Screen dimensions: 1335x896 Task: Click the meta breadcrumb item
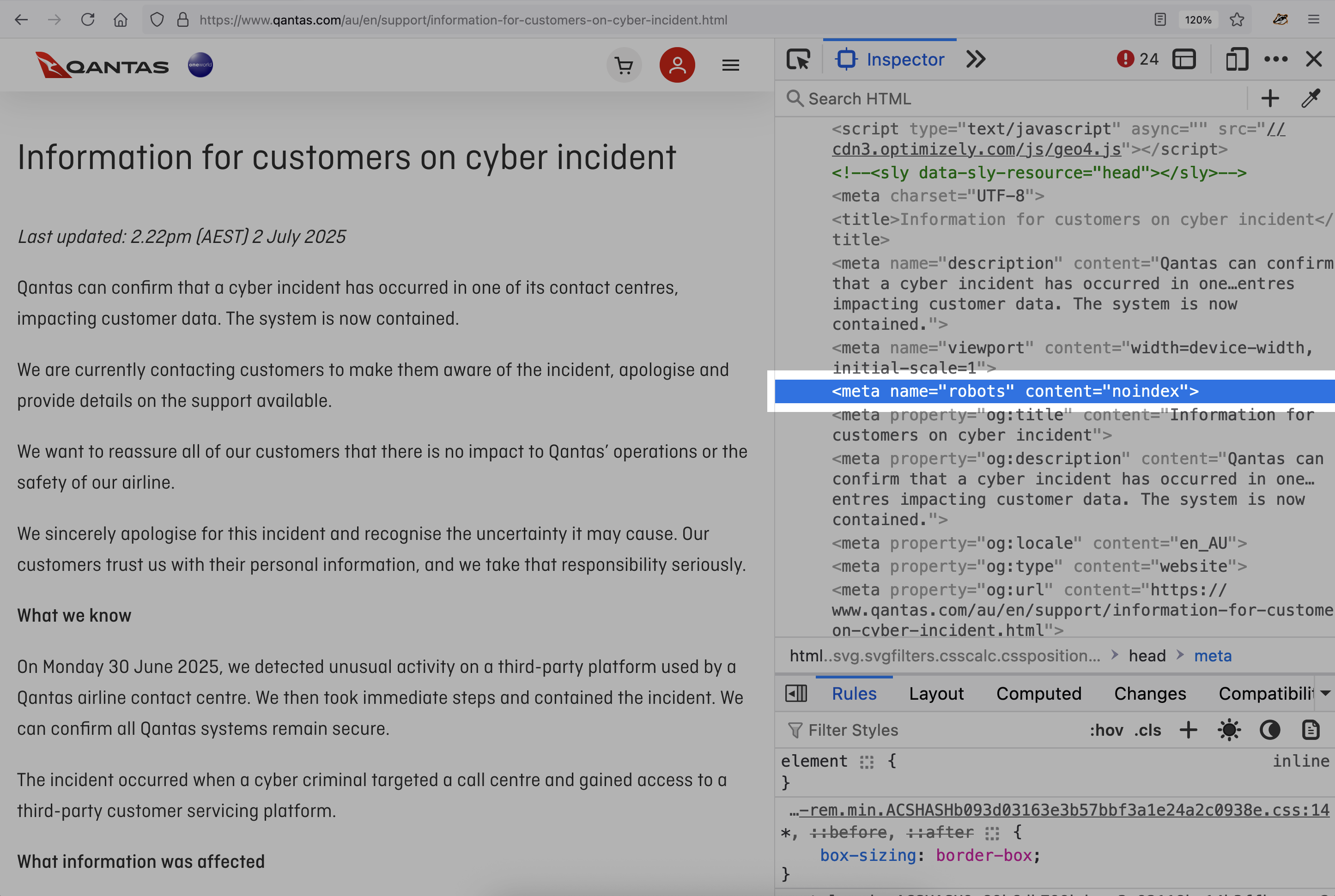(x=1213, y=656)
